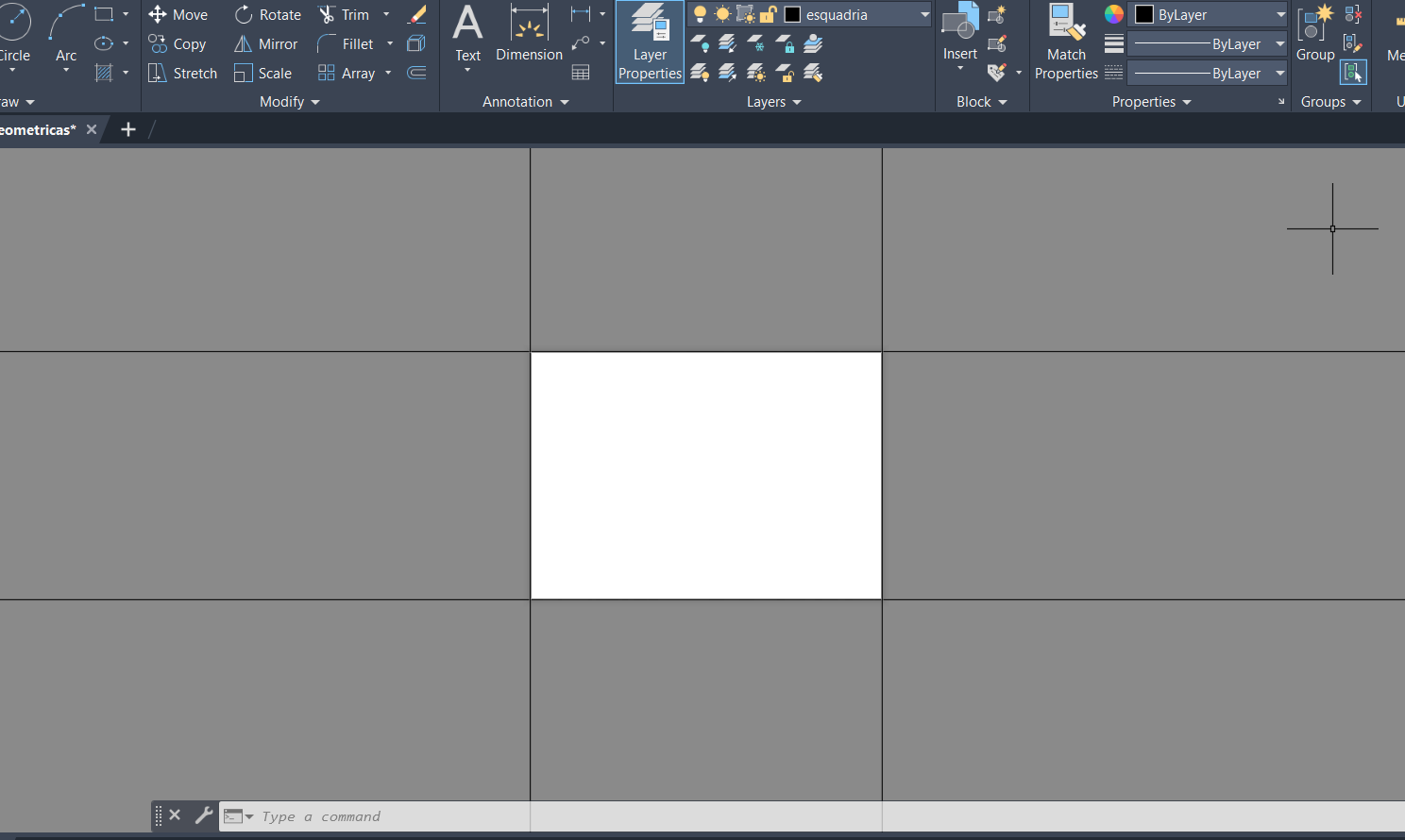Open recent commands arrow in command line

click(249, 816)
